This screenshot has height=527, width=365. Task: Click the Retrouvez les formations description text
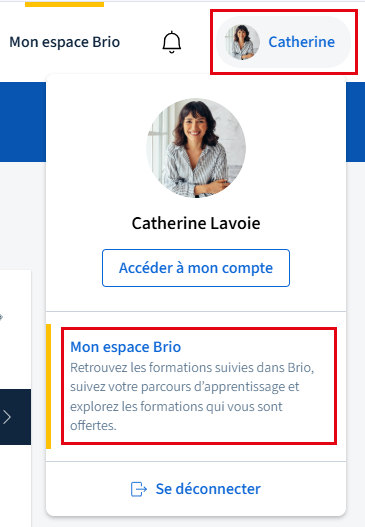(192, 397)
